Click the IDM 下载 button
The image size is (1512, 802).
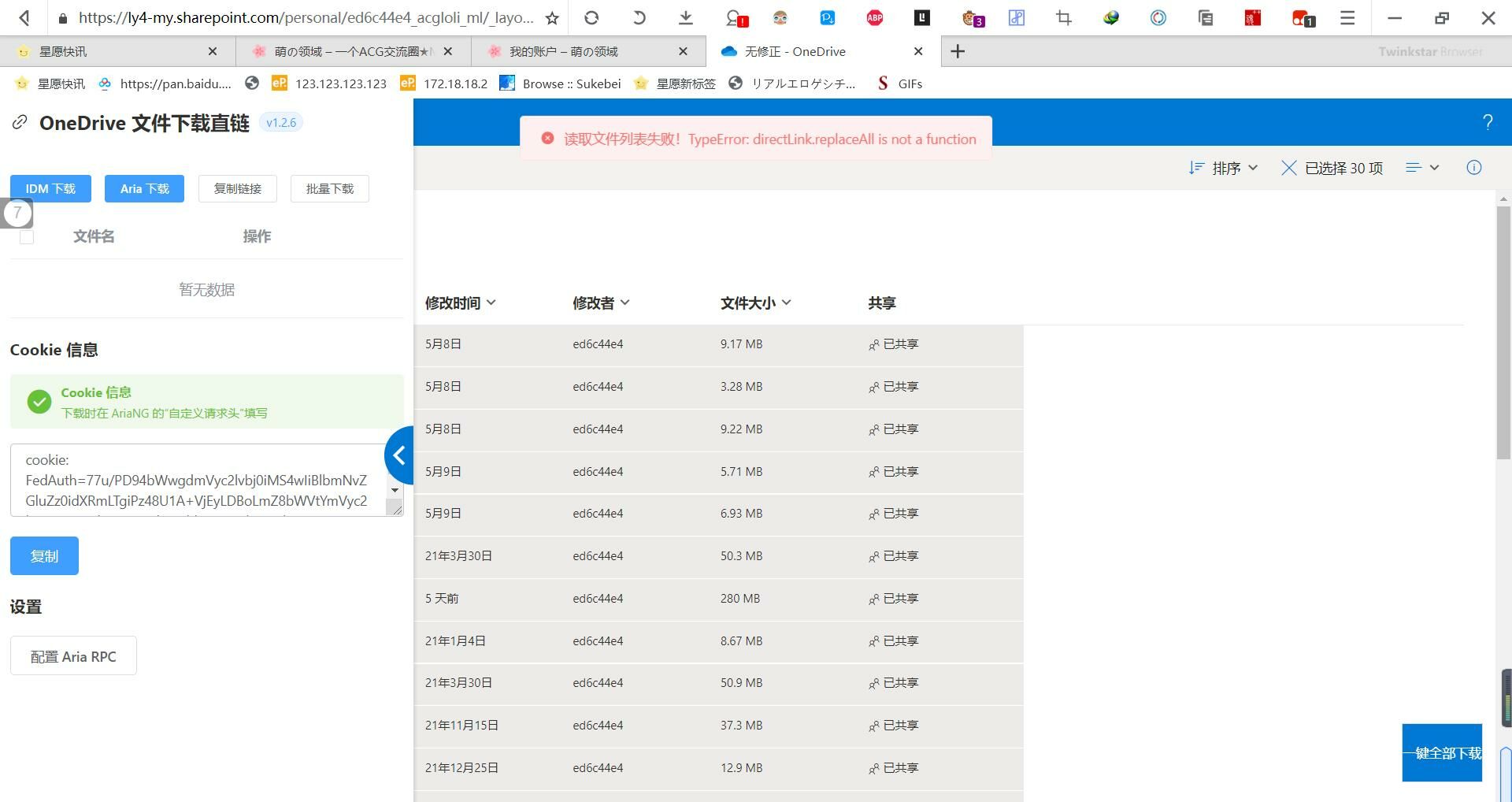50,189
